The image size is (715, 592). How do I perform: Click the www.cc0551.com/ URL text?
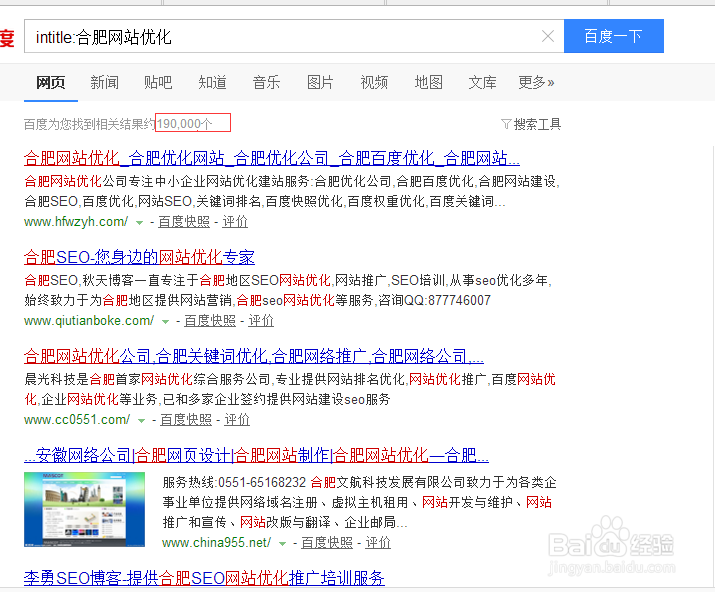tap(77, 420)
